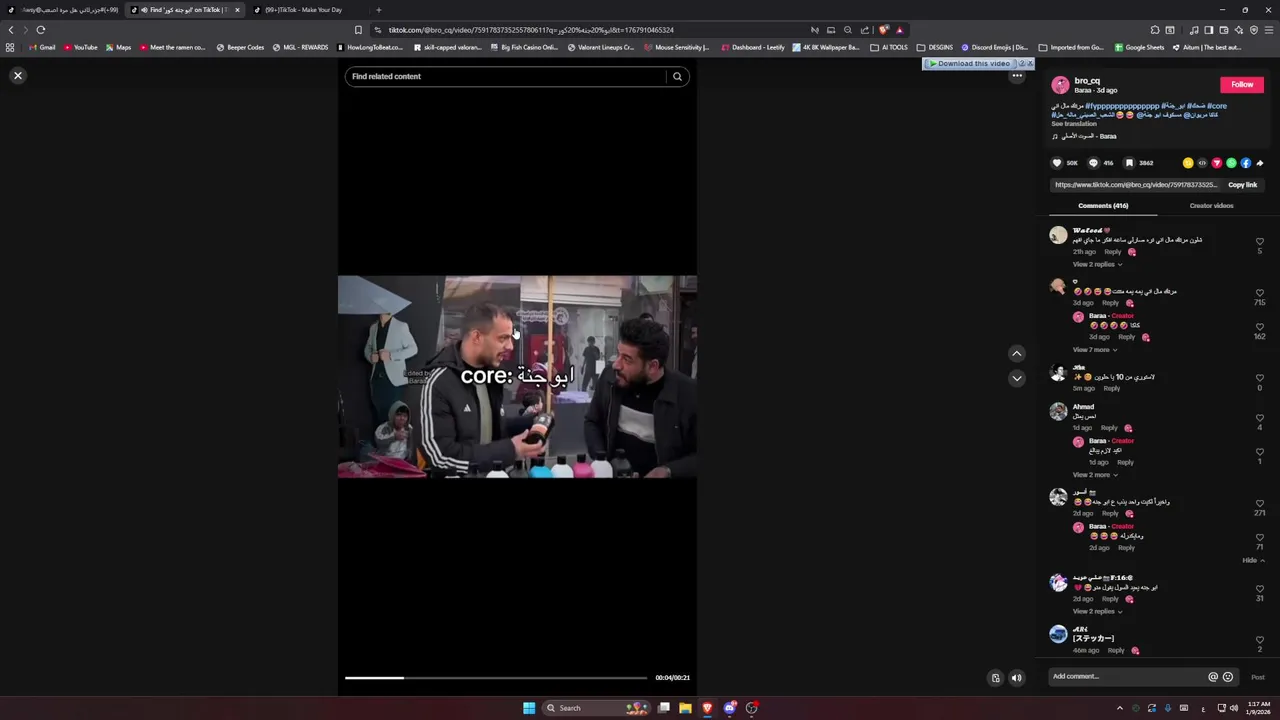Open emoji picker in comment box

[1228, 677]
